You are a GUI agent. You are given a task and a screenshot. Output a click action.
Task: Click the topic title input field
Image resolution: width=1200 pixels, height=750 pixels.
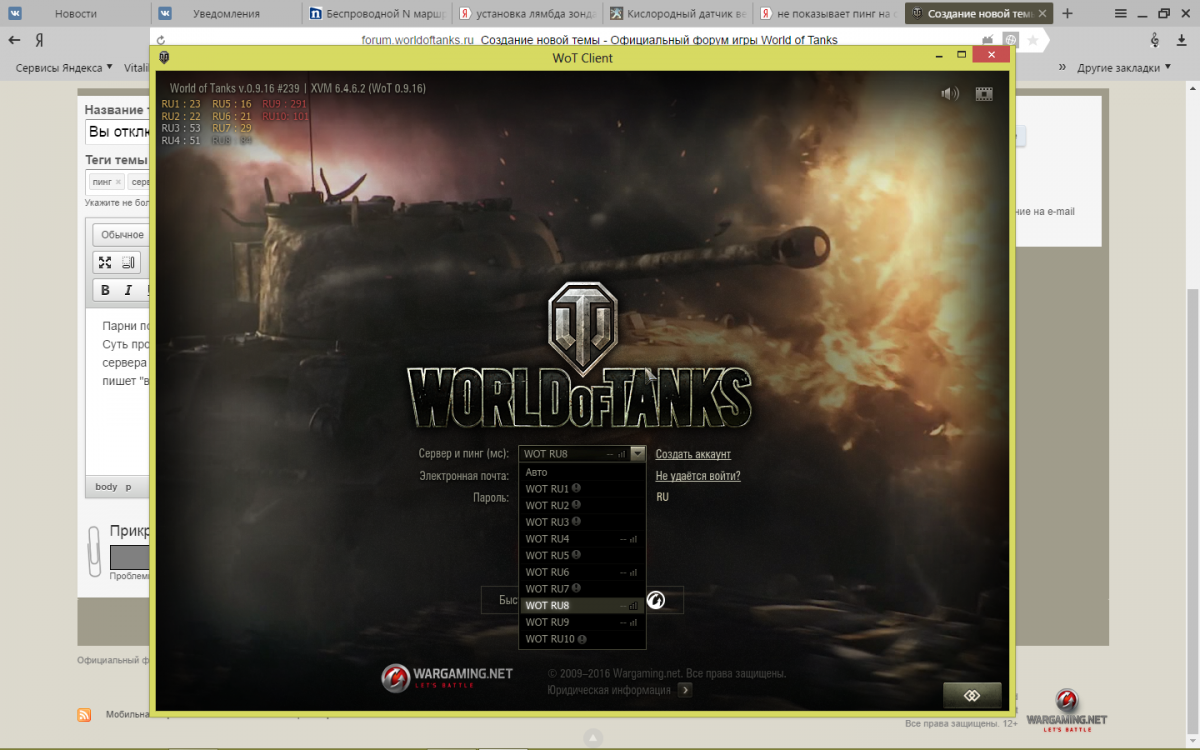click(117, 131)
